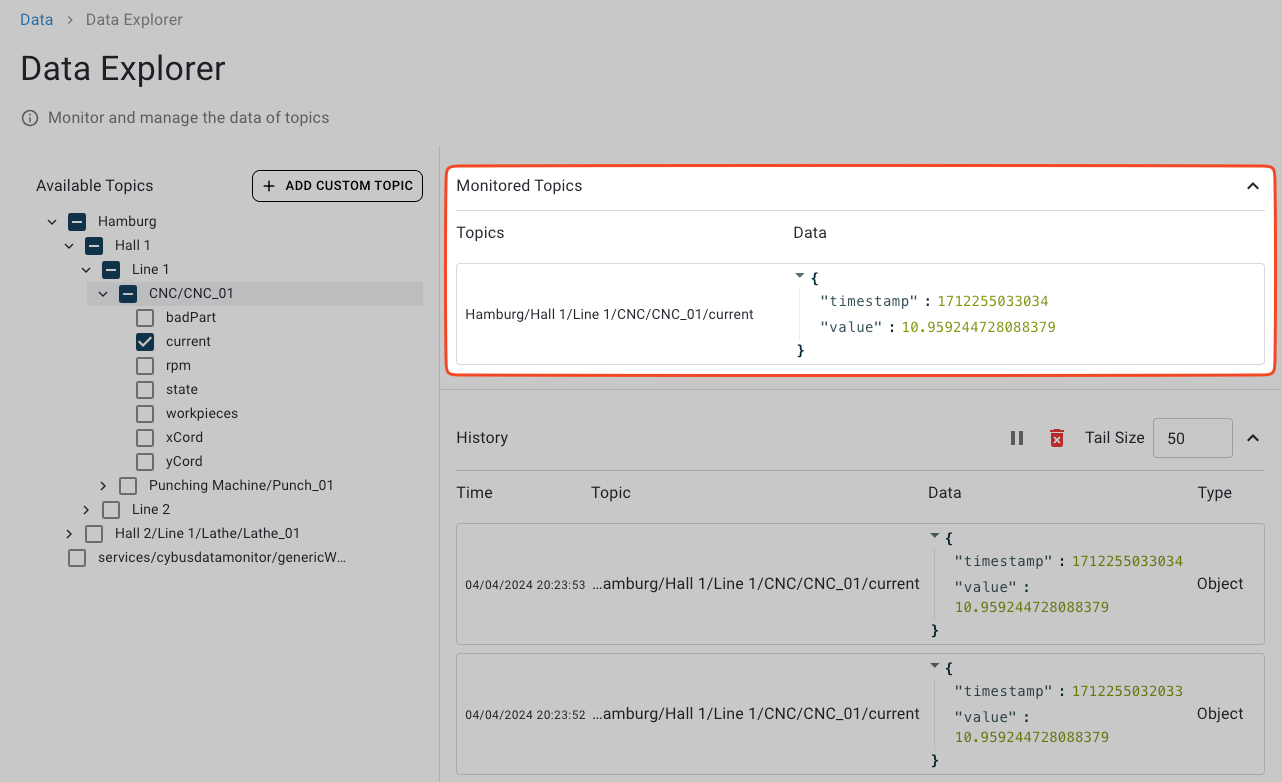1282x782 pixels.
Task: Collapse the JSON data in the monitored topic
Action: [799, 275]
